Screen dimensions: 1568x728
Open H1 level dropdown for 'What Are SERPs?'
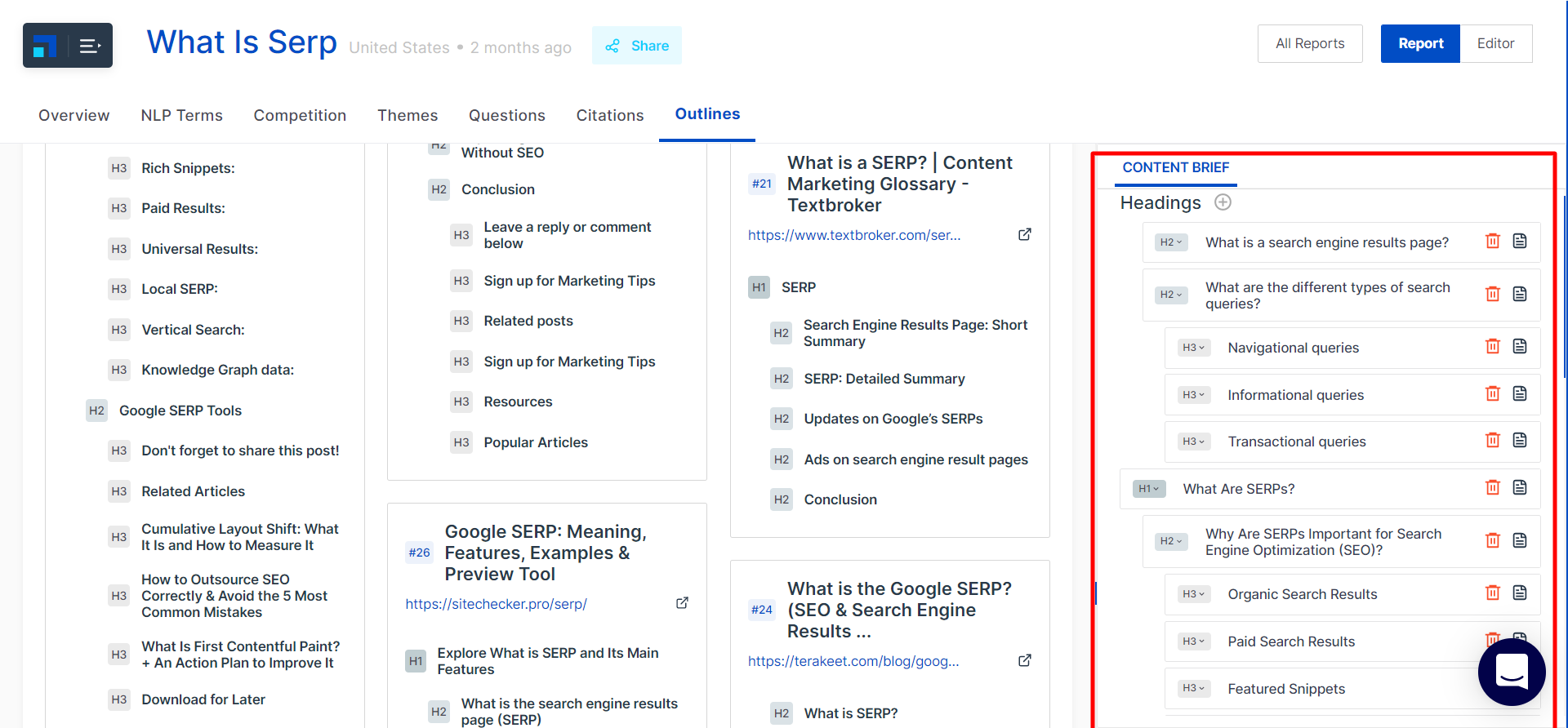[x=1149, y=489]
